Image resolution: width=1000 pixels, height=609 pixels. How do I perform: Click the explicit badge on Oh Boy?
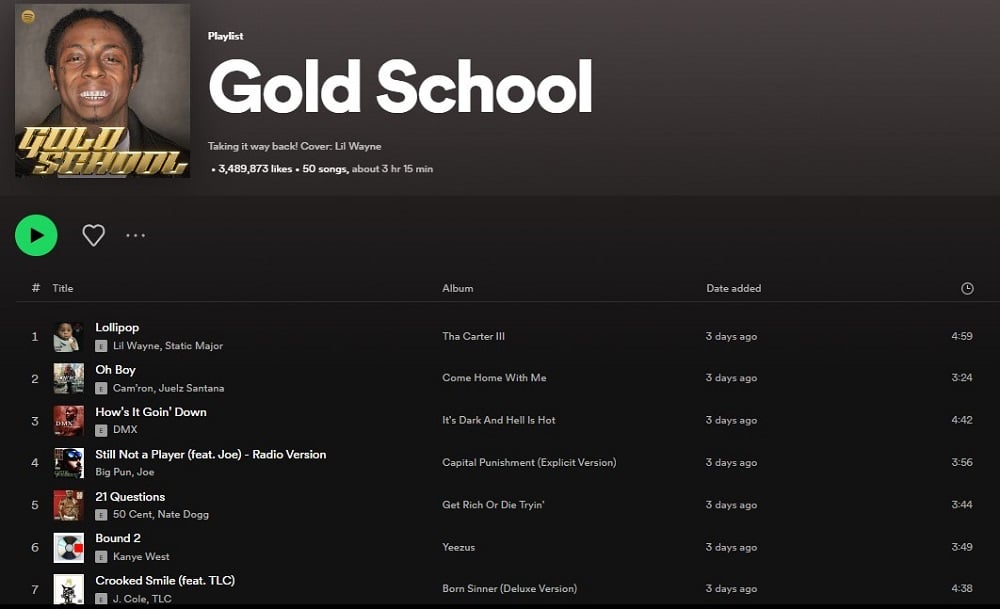(x=101, y=388)
